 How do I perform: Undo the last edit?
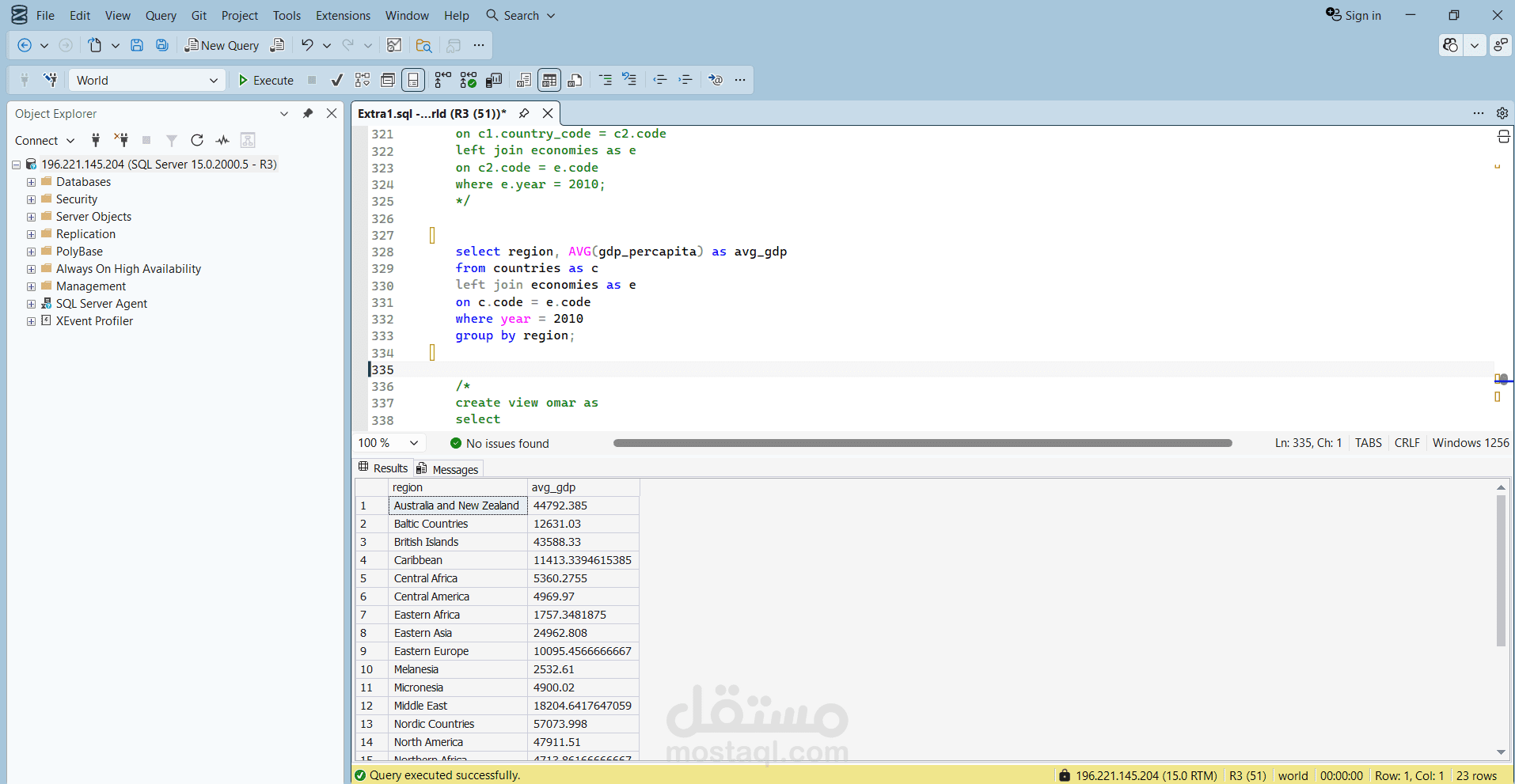click(307, 45)
